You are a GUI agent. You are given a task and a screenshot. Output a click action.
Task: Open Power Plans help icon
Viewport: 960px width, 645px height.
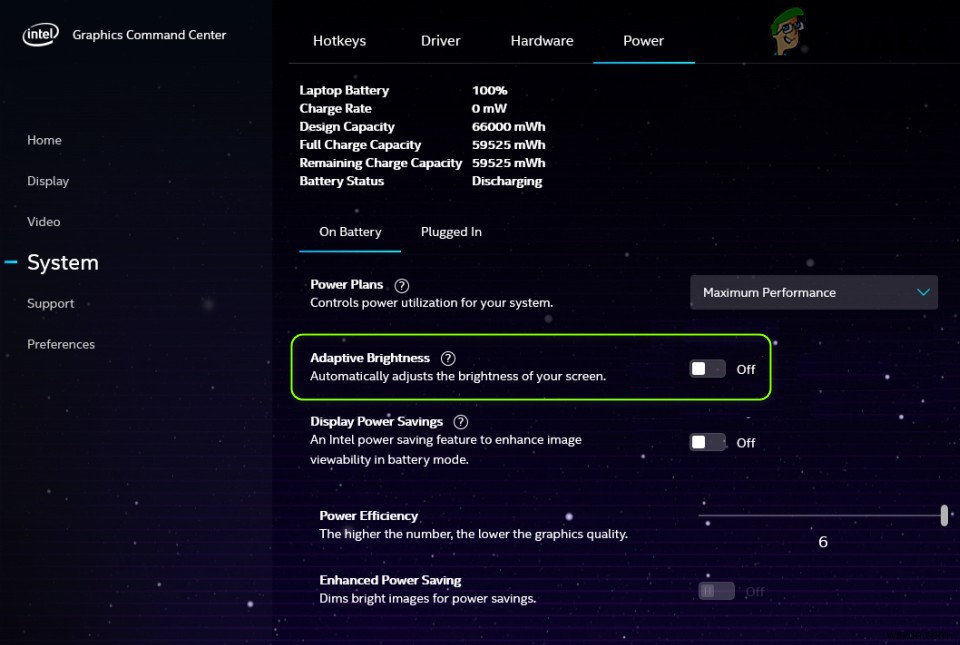pyautogui.click(x=402, y=285)
